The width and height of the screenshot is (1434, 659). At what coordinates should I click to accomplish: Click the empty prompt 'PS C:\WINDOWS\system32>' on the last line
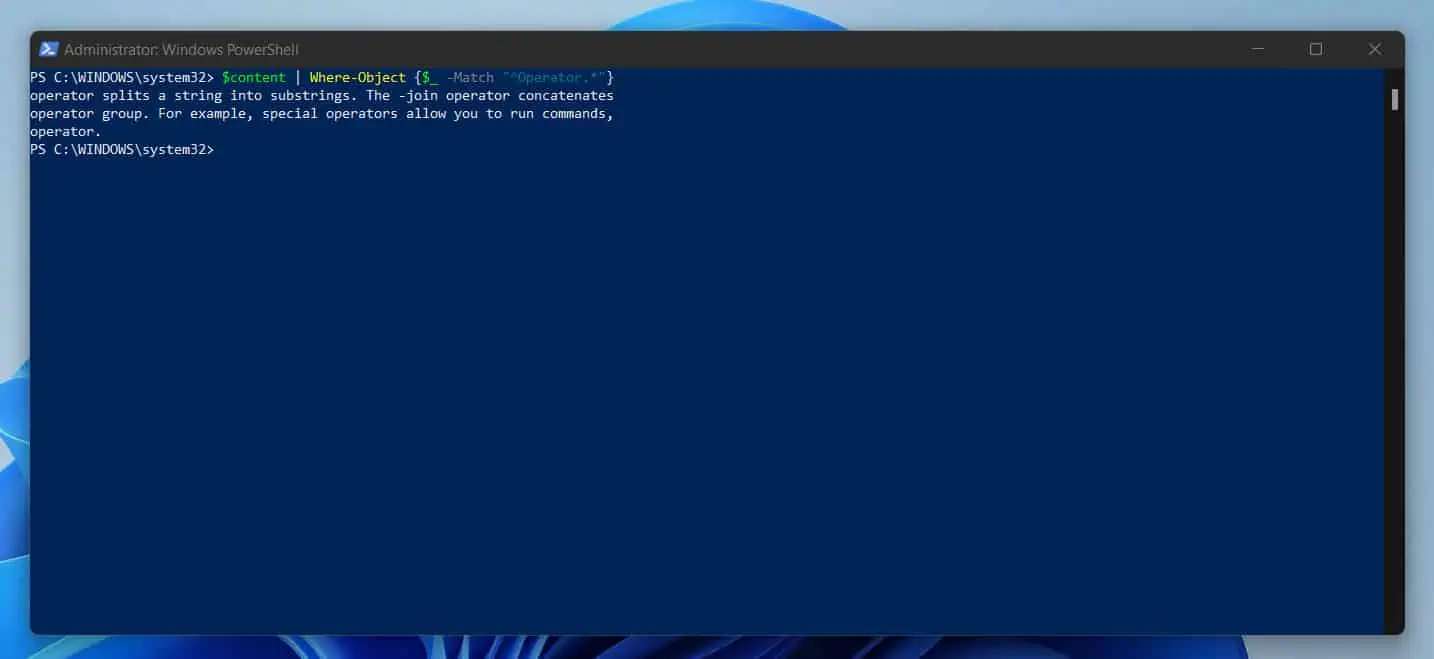[x=122, y=149]
